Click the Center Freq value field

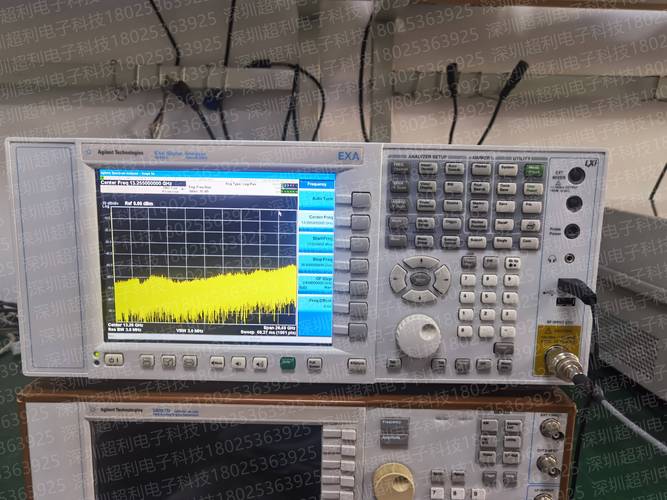click(x=143, y=183)
